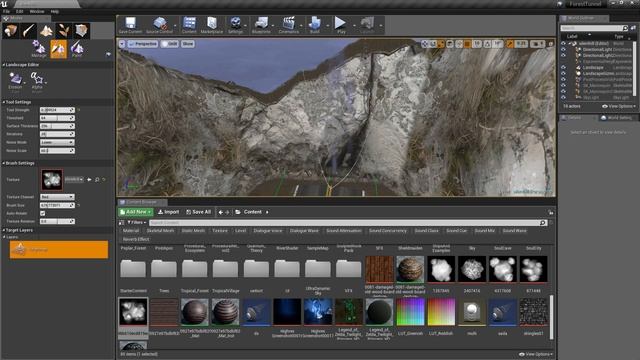Browse to brush texture with magnifier icon
Image resolution: width=640 pixels, height=360 pixels.
pos(97,180)
